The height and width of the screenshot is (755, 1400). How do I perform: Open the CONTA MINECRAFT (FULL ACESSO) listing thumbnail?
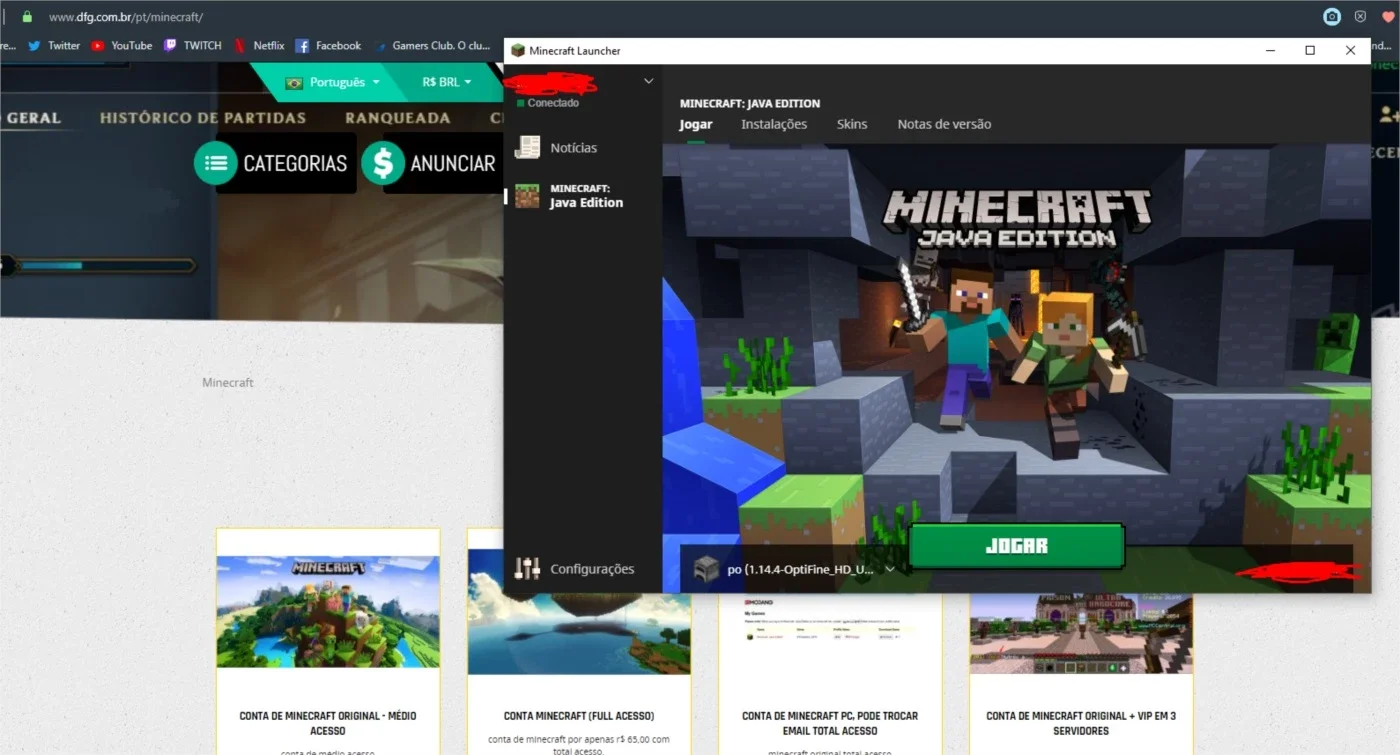point(579,613)
